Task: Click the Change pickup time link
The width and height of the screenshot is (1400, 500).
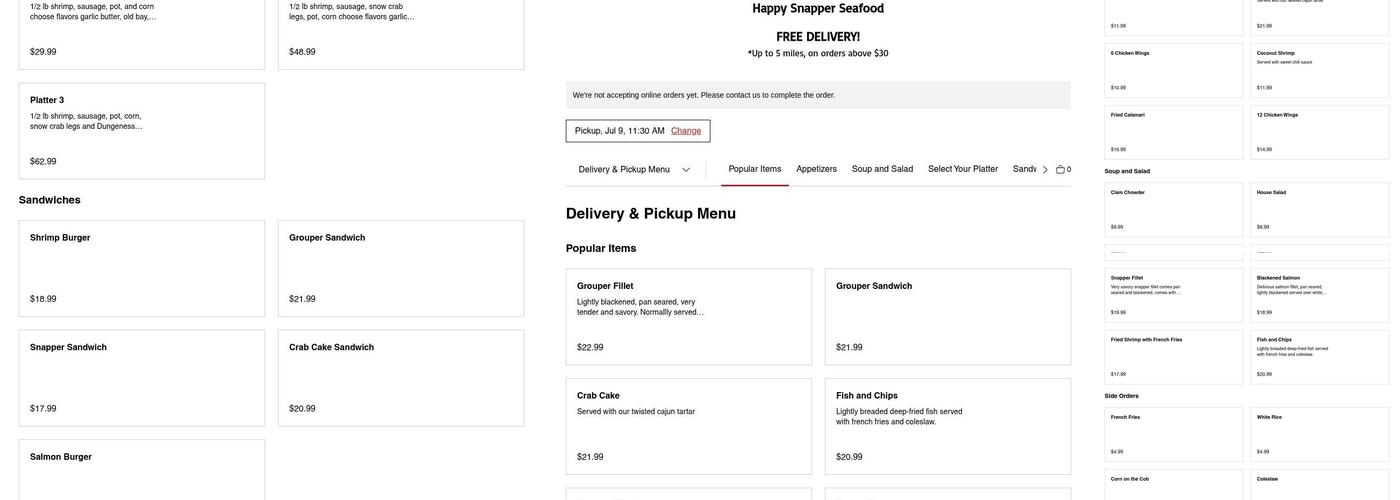Action: pos(686,131)
